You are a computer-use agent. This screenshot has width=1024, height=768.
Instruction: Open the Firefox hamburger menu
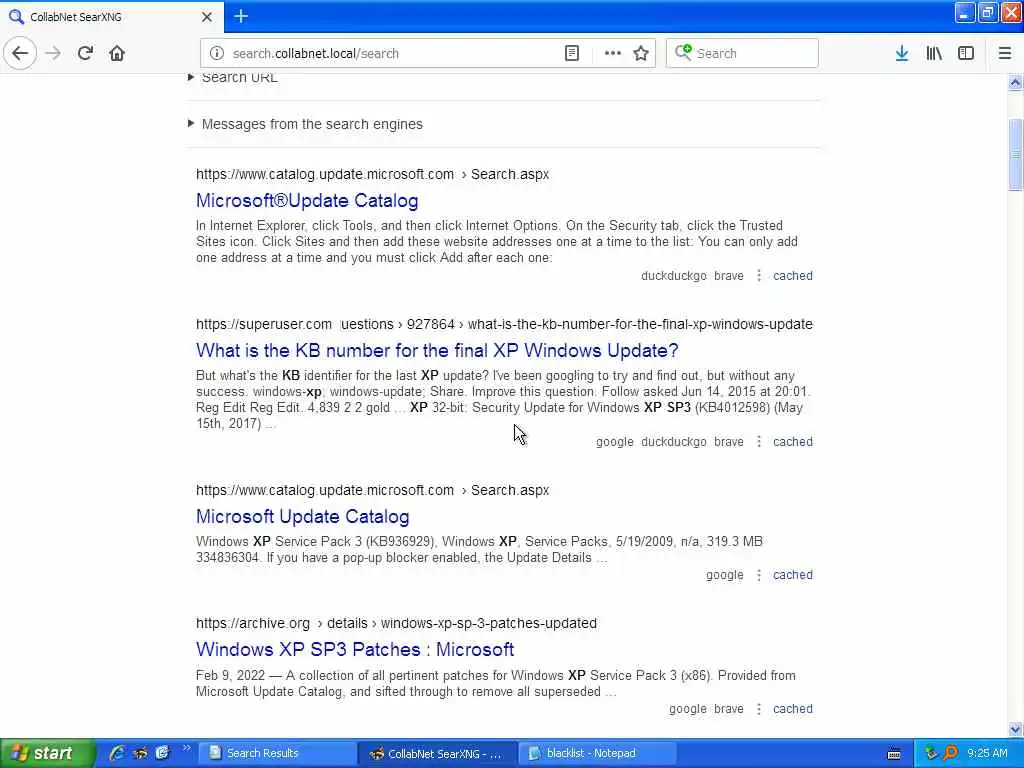click(x=1005, y=53)
